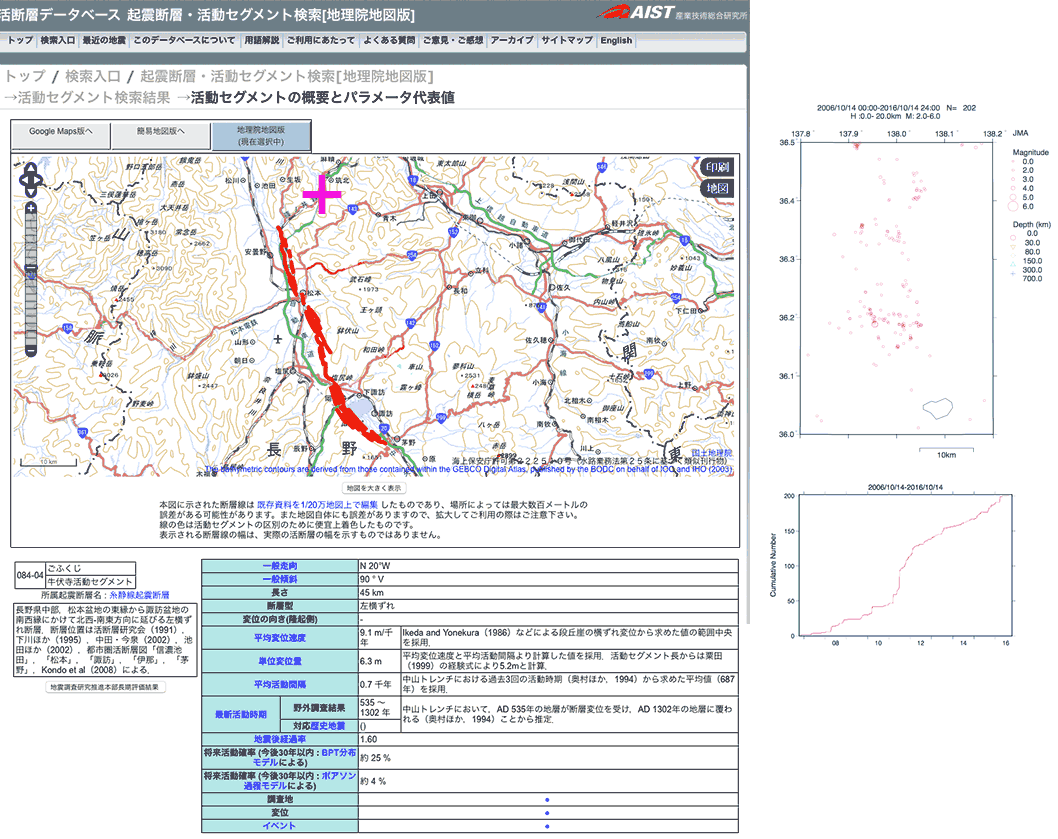Open 検索入口 in navigation menu
This screenshot has height=839, width=1058.
point(58,41)
